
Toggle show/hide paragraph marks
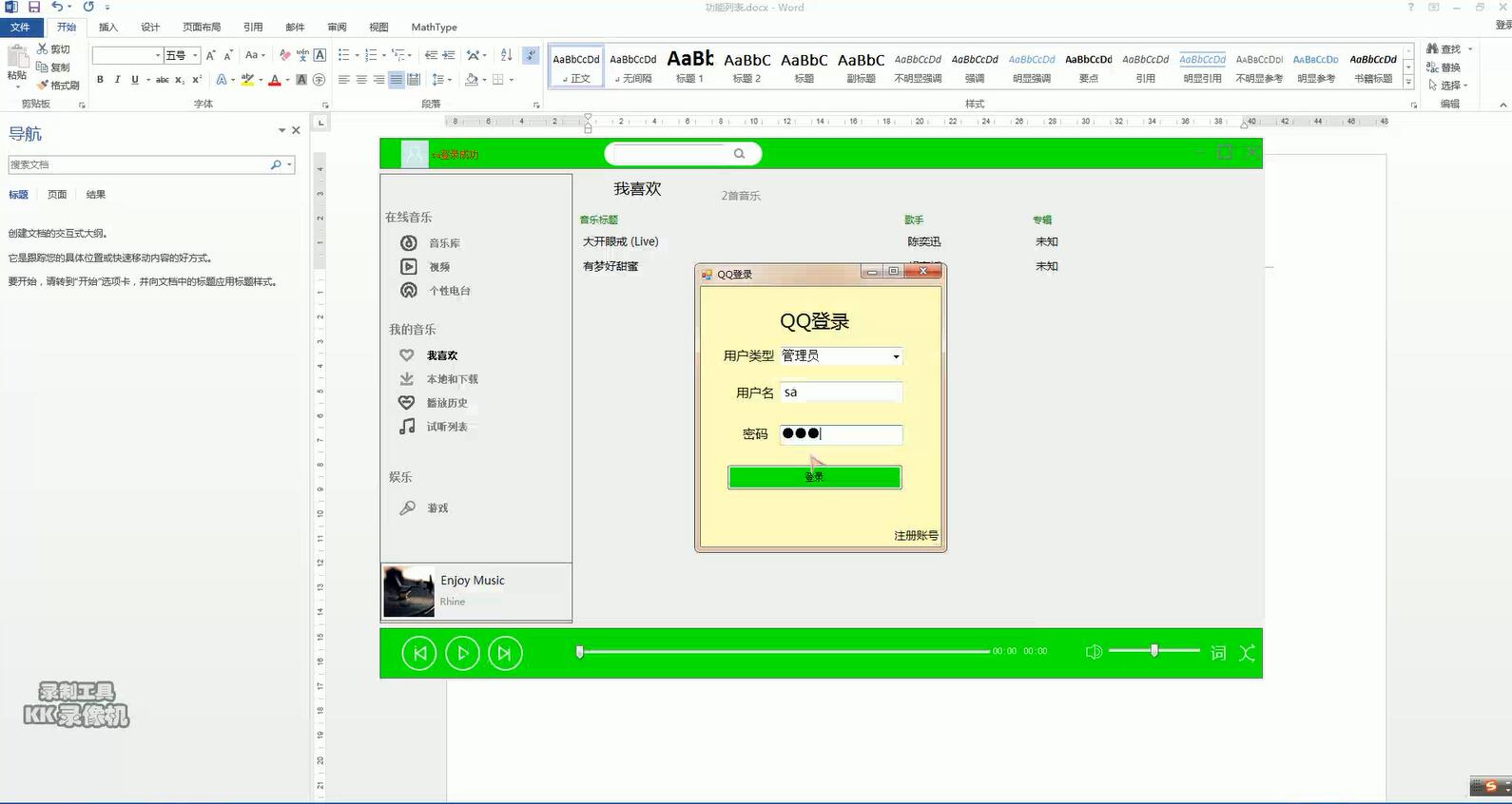(531, 55)
